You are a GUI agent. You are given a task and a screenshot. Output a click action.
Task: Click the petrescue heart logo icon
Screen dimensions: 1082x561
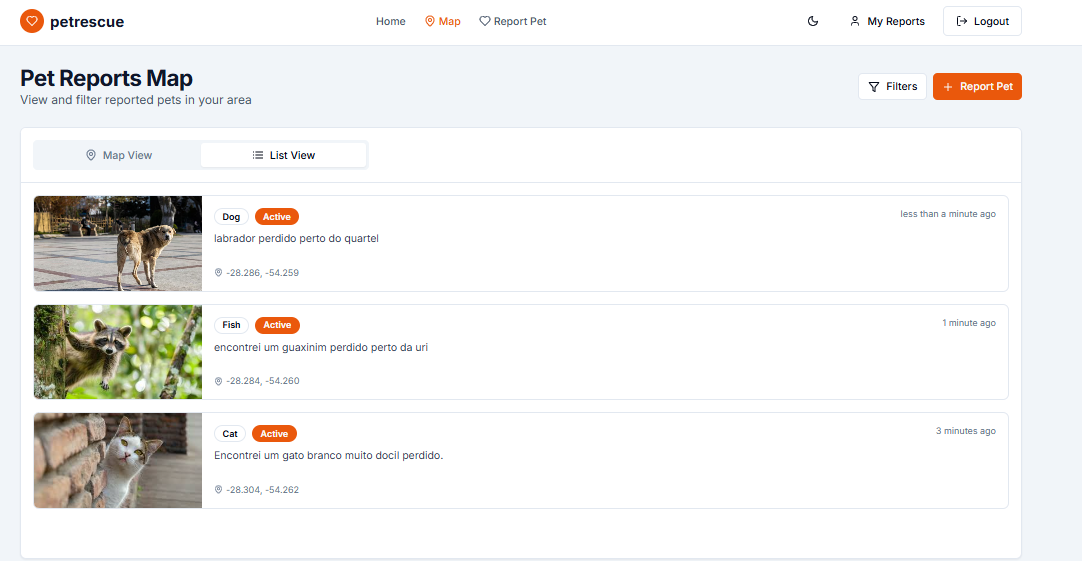tap(32, 21)
